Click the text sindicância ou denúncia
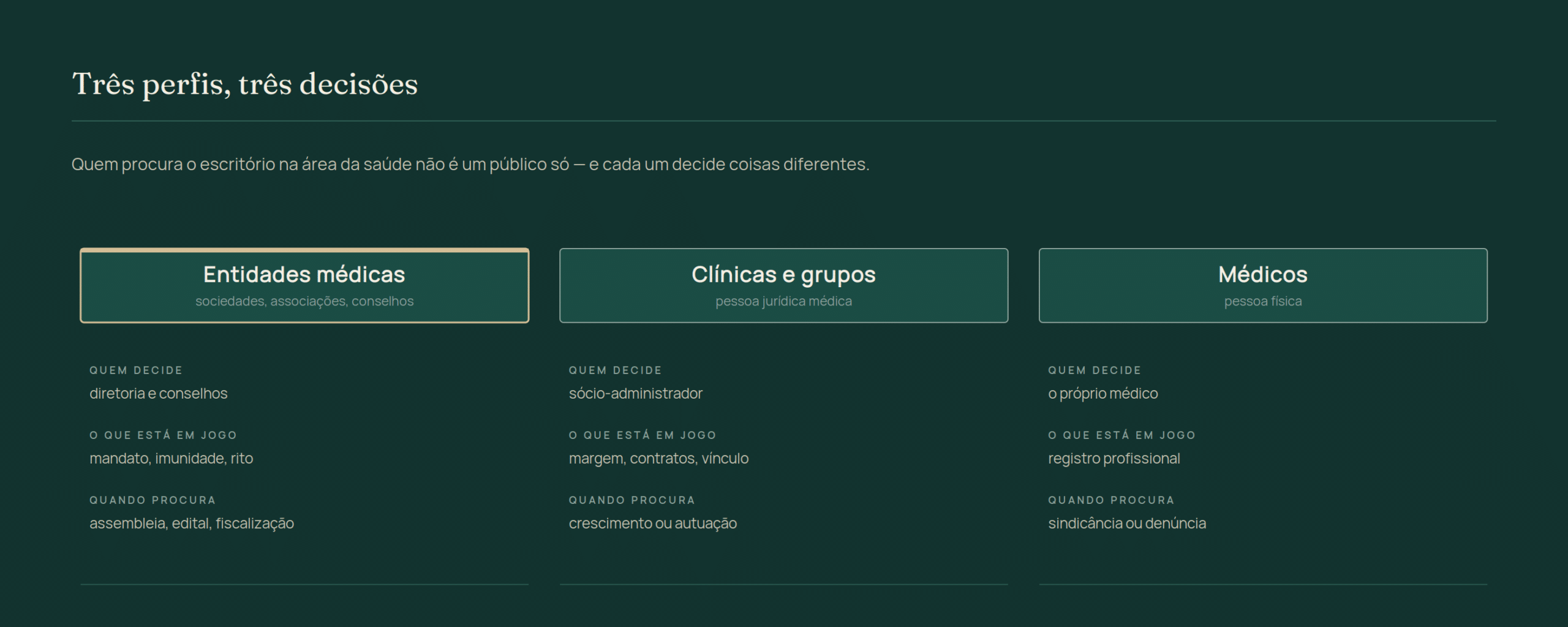Viewport: 1568px width, 627px height. click(1127, 523)
